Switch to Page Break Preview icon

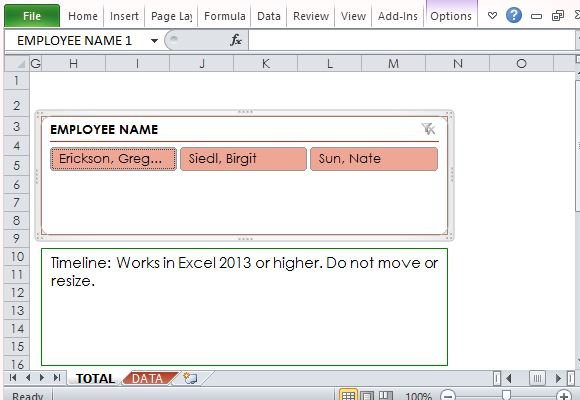point(385,396)
